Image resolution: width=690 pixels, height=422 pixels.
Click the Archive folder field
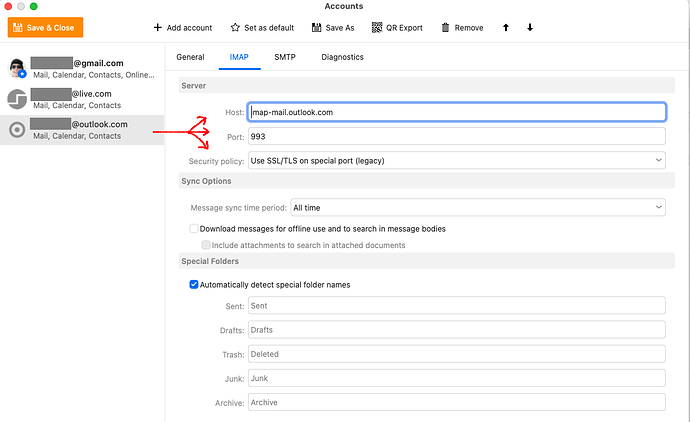[x=457, y=402]
